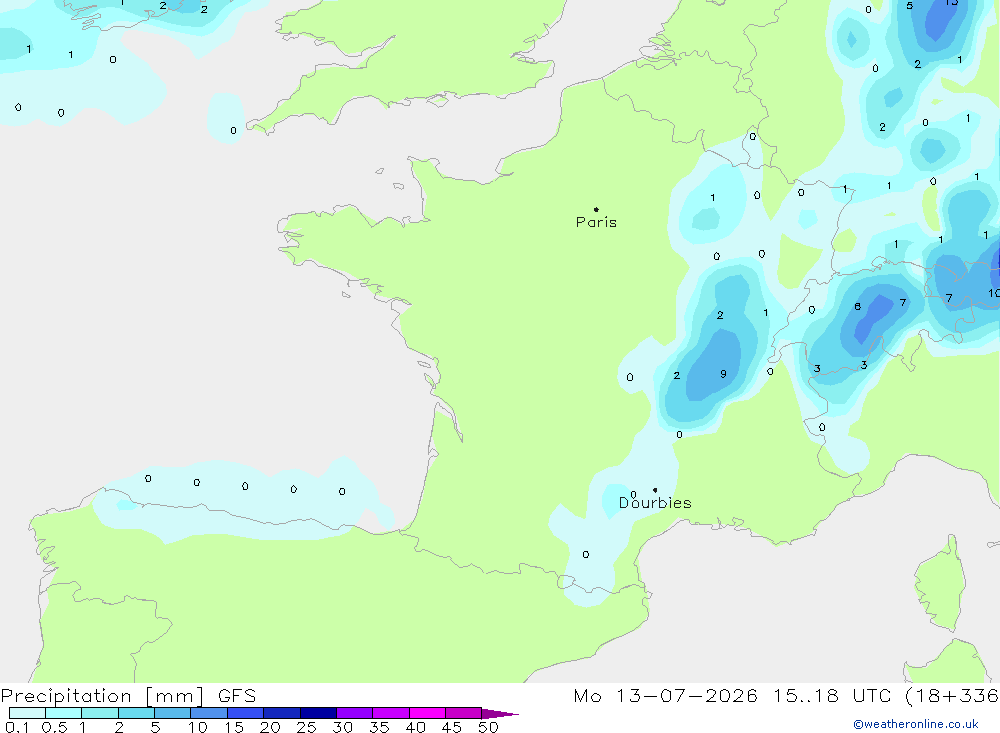This screenshot has width=1000, height=733.
Task: Select the 30 mm purple legend swatch
Action: point(354,713)
